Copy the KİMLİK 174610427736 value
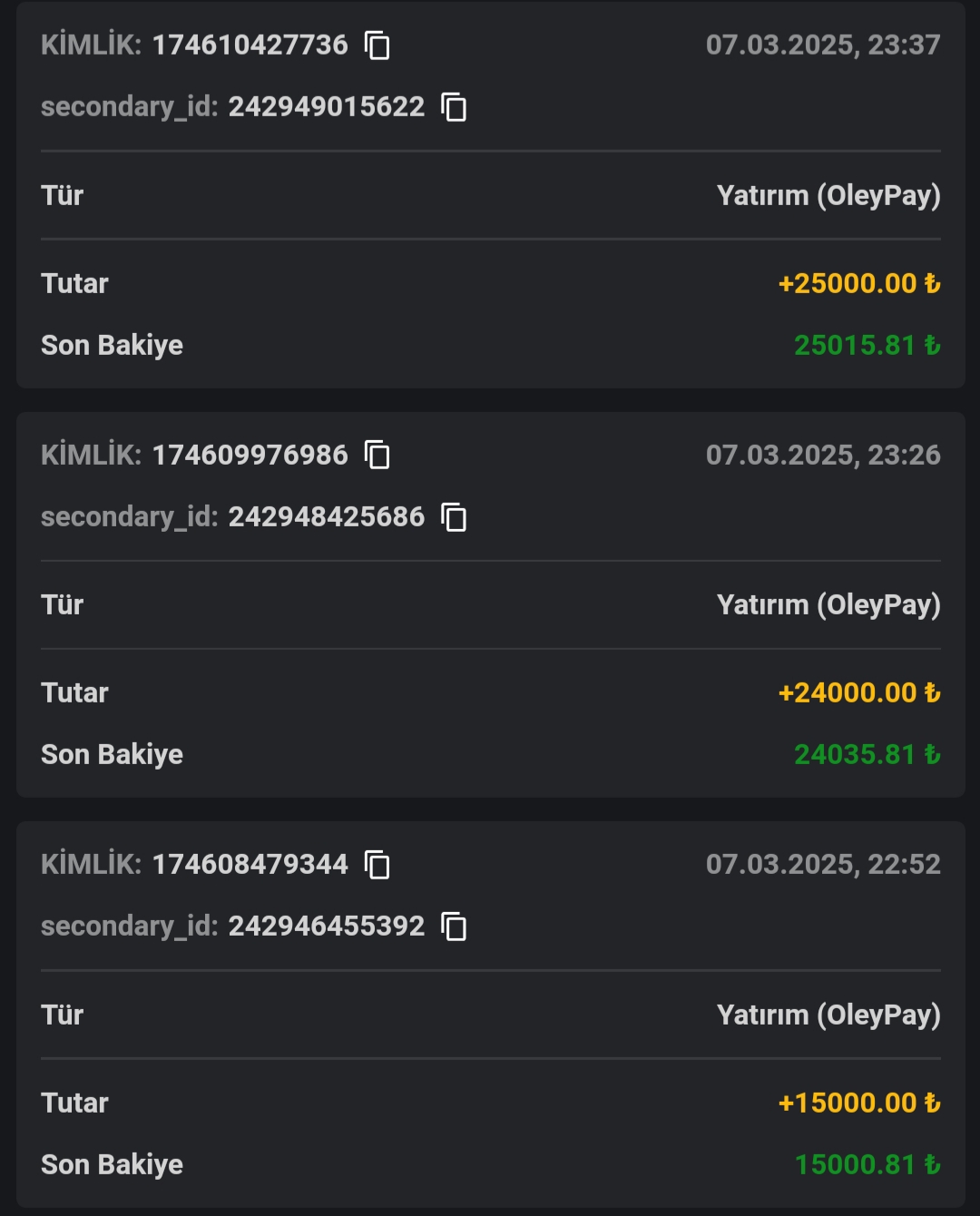Viewport: 980px width, 1216px height. 377,44
